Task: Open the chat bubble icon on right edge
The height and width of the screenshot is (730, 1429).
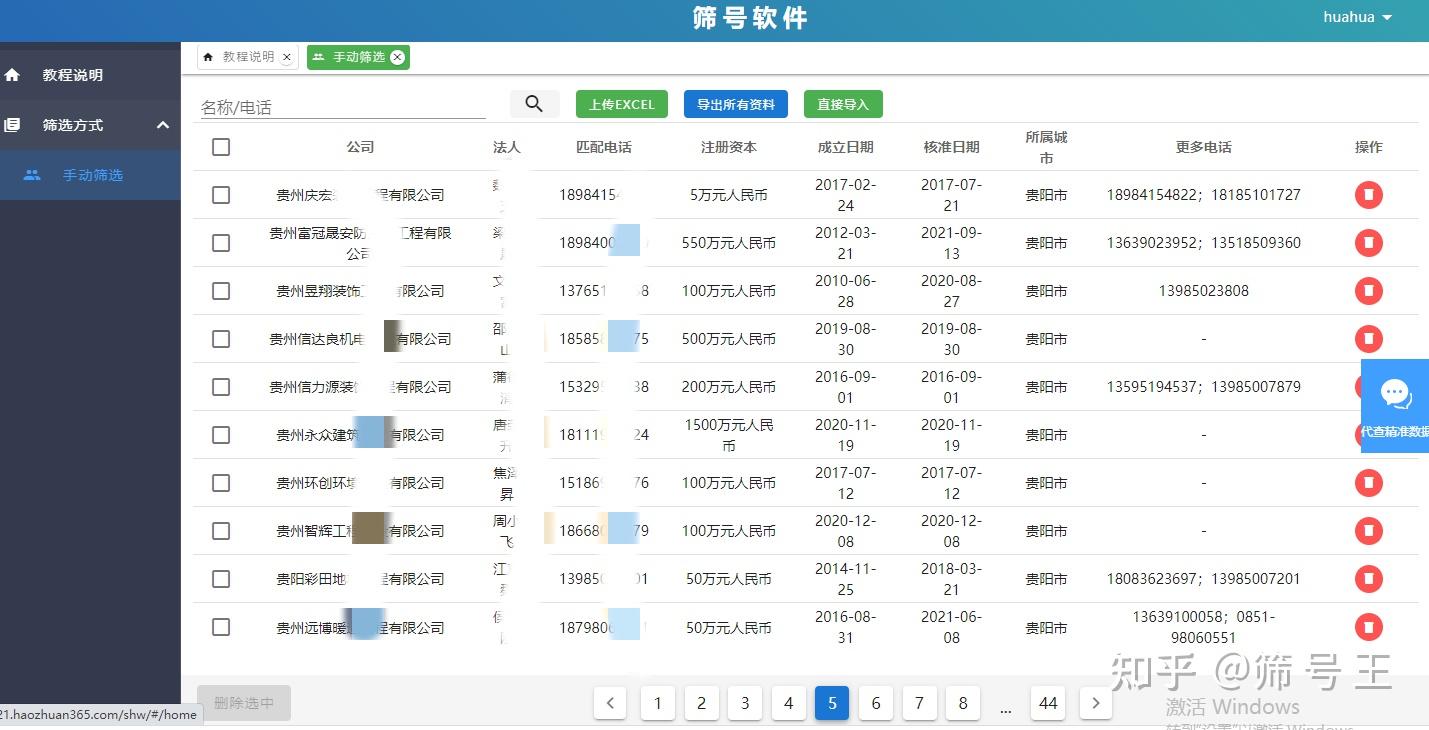Action: click(1395, 393)
